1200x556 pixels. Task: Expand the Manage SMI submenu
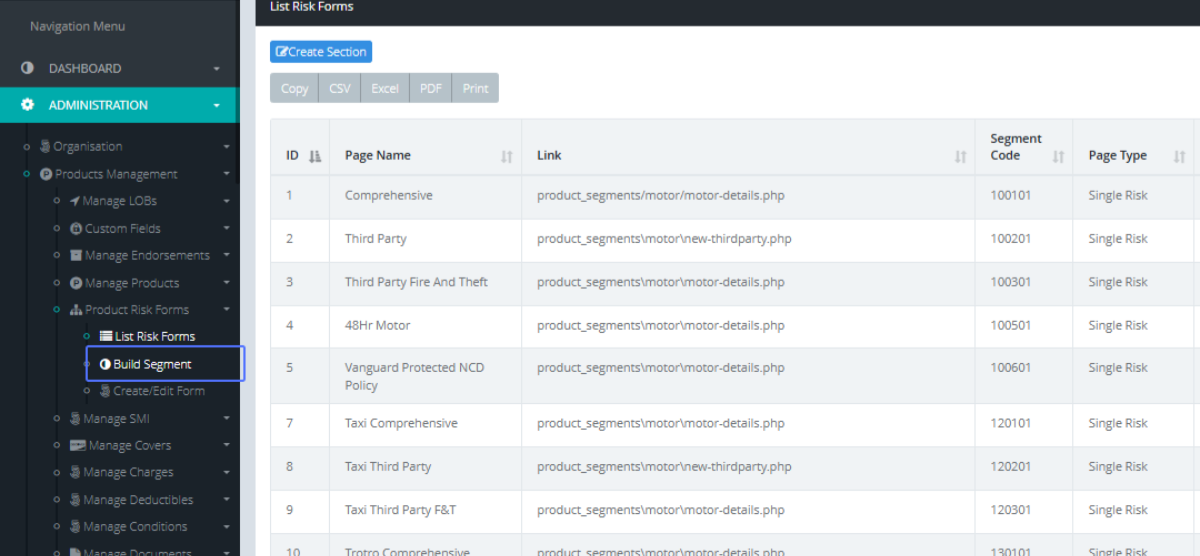click(226, 419)
